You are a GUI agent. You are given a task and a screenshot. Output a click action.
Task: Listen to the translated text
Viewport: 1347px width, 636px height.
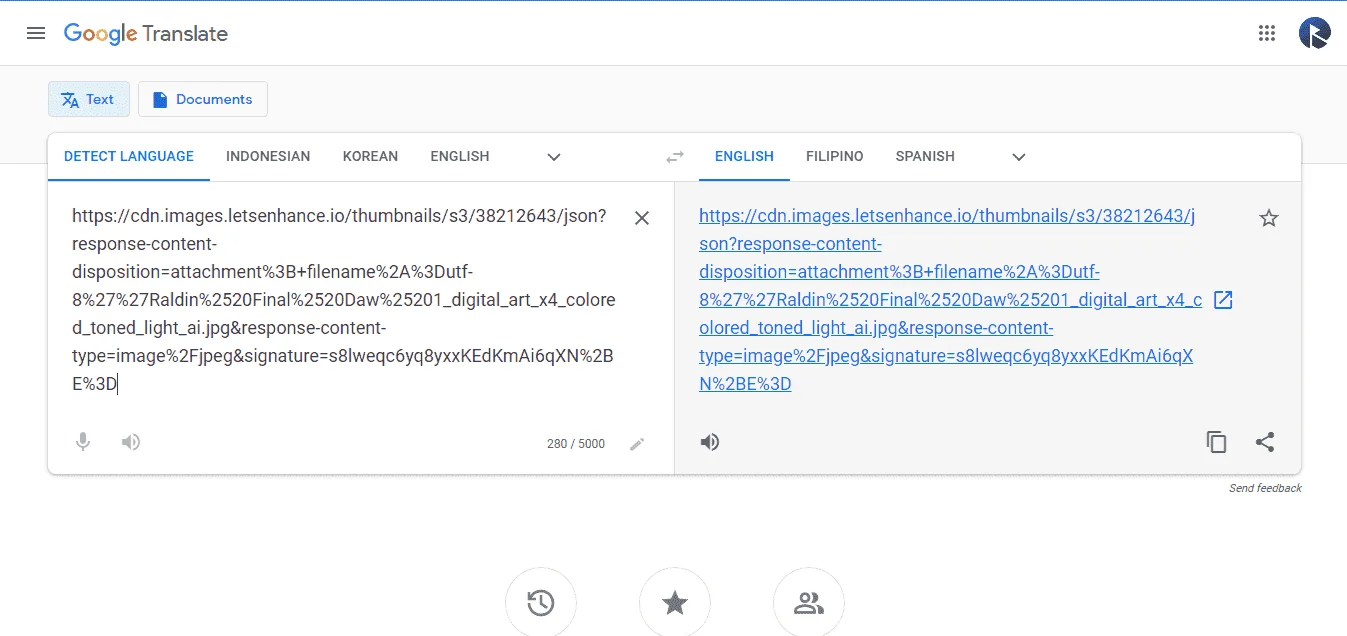coord(710,442)
